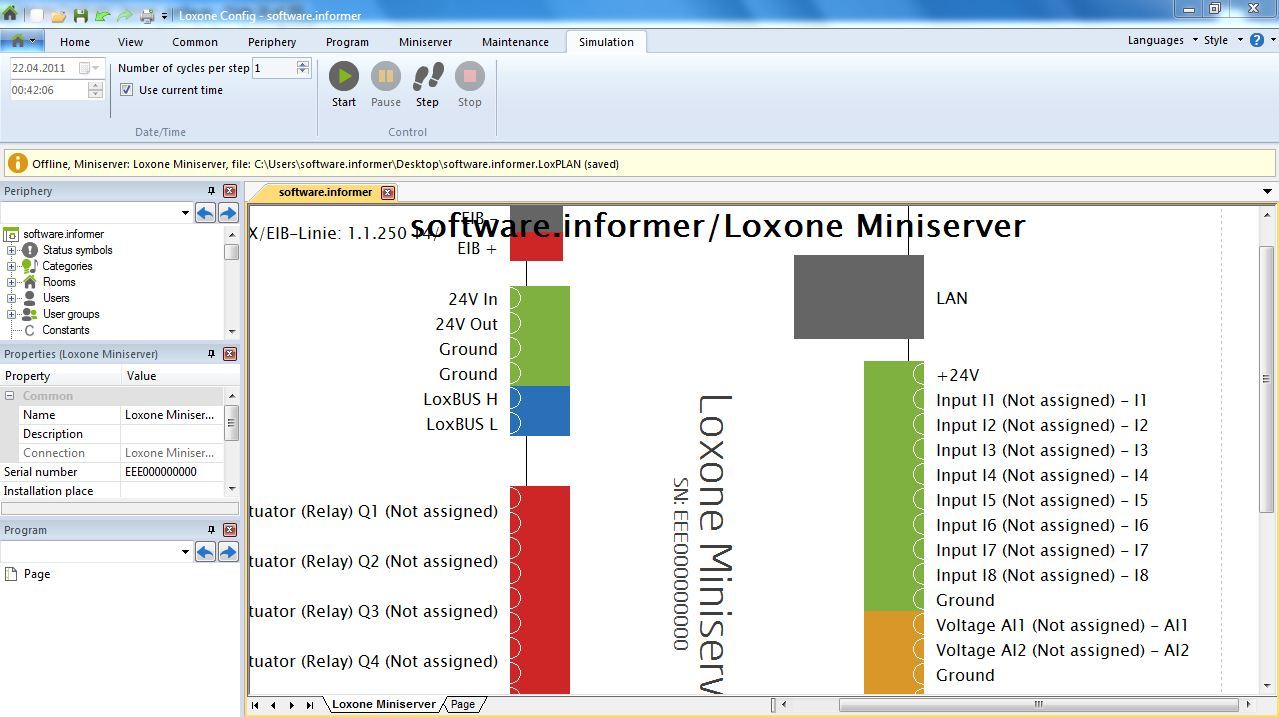Open the Help question mark button

[1257, 40]
